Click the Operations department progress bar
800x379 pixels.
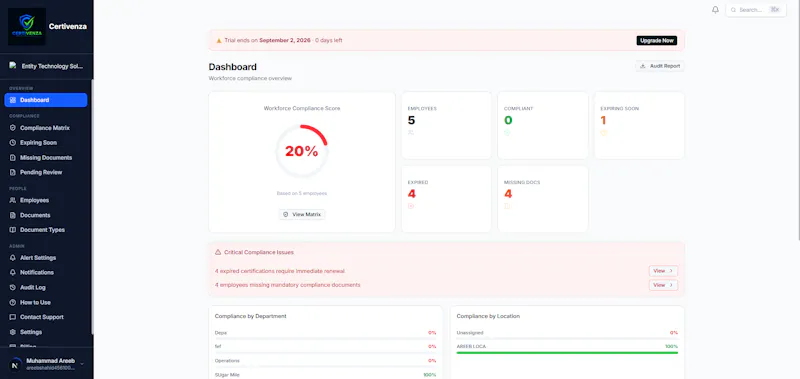326,366
